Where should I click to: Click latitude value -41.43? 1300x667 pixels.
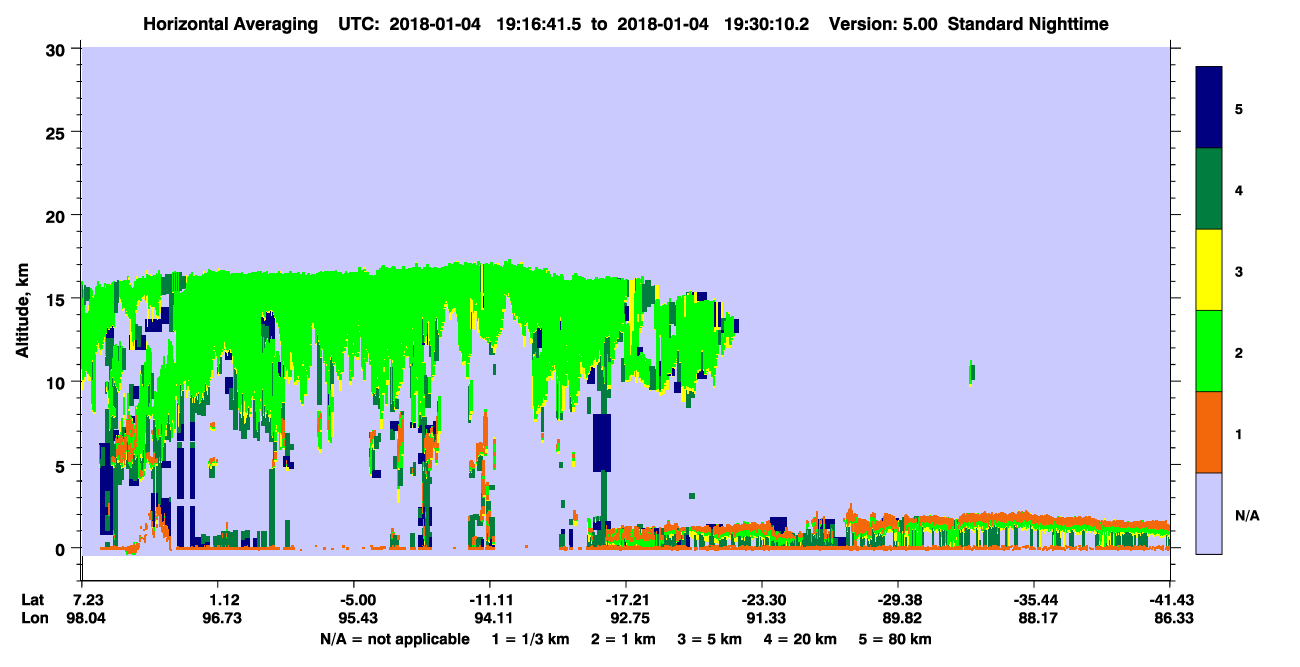(x=1170, y=600)
